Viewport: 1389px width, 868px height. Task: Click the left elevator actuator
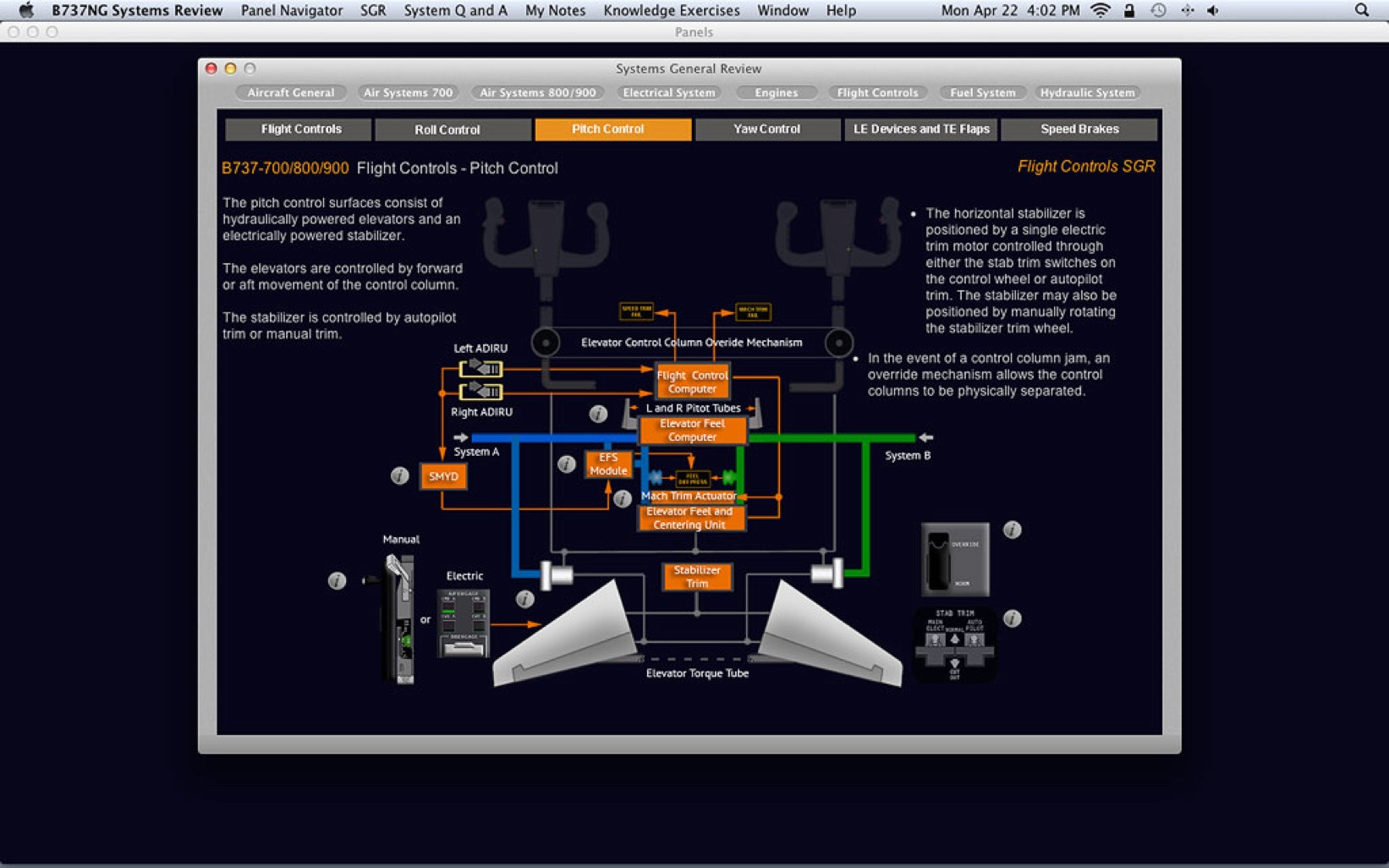(557, 575)
